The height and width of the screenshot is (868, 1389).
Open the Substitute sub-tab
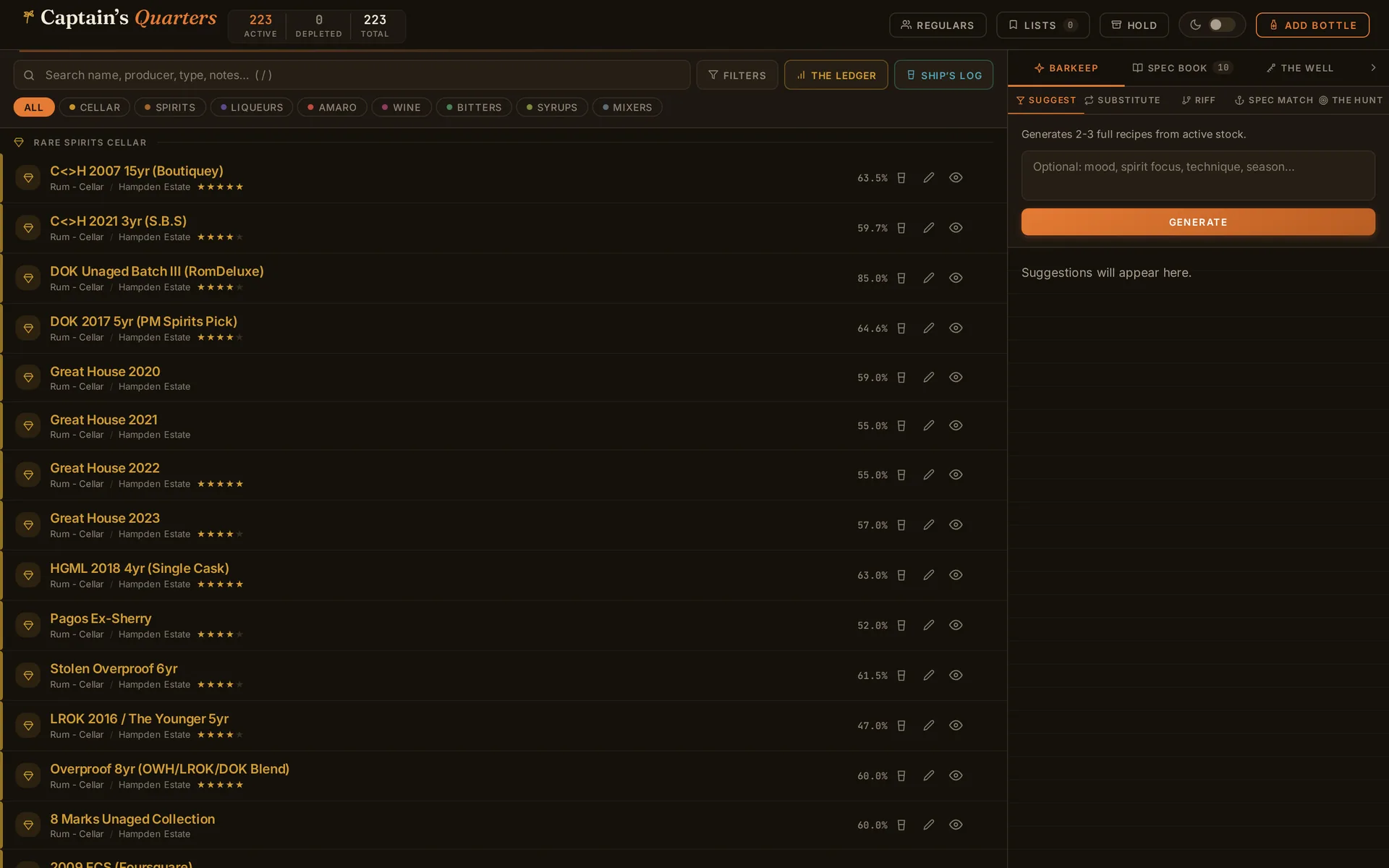(1122, 101)
